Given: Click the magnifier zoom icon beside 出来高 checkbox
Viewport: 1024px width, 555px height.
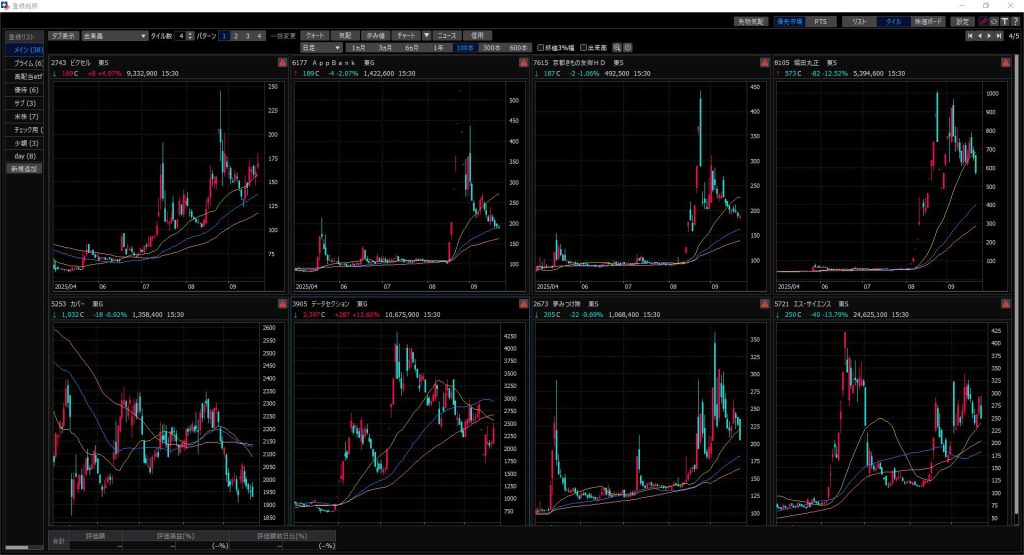Looking at the screenshot, I should tap(618, 47).
